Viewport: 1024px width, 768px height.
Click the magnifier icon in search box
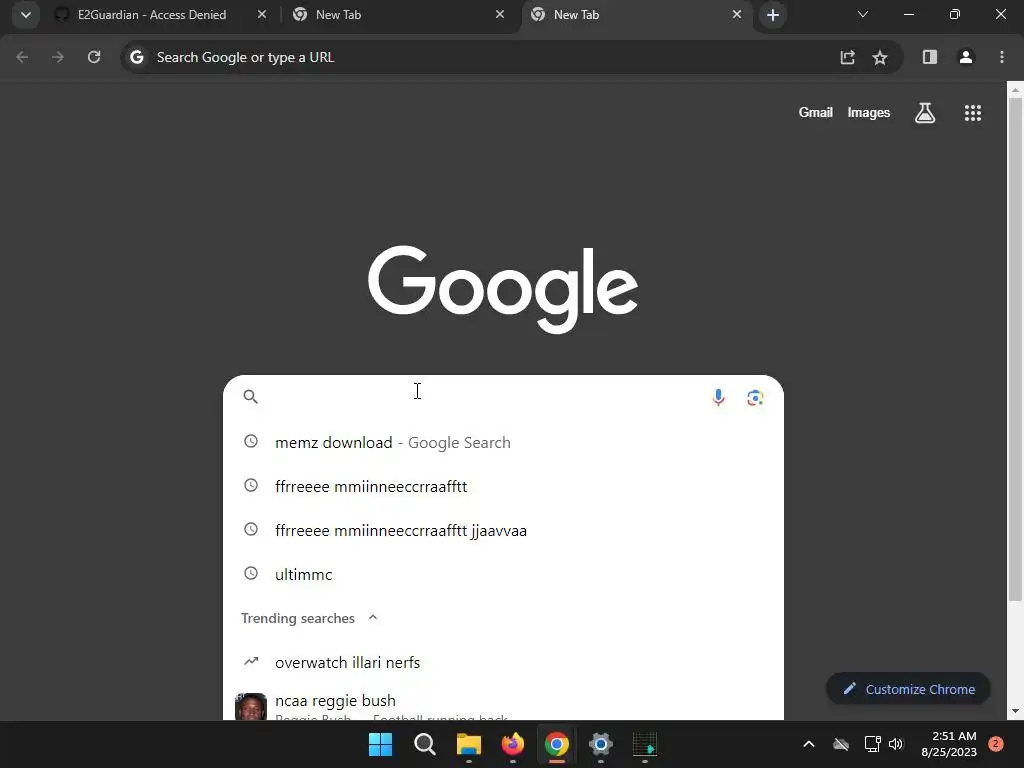pyautogui.click(x=251, y=396)
